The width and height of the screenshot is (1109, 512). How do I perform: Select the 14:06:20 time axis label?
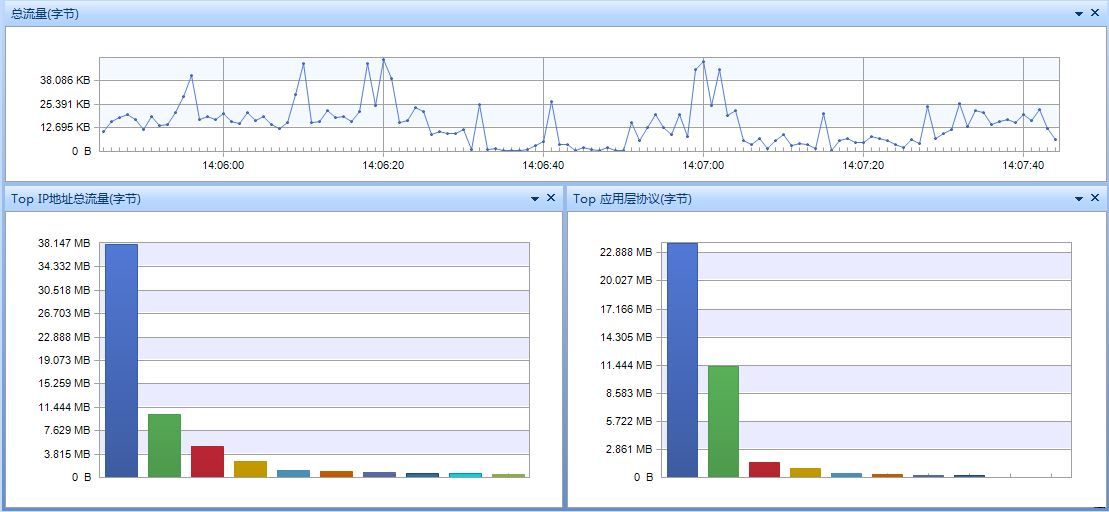383,165
